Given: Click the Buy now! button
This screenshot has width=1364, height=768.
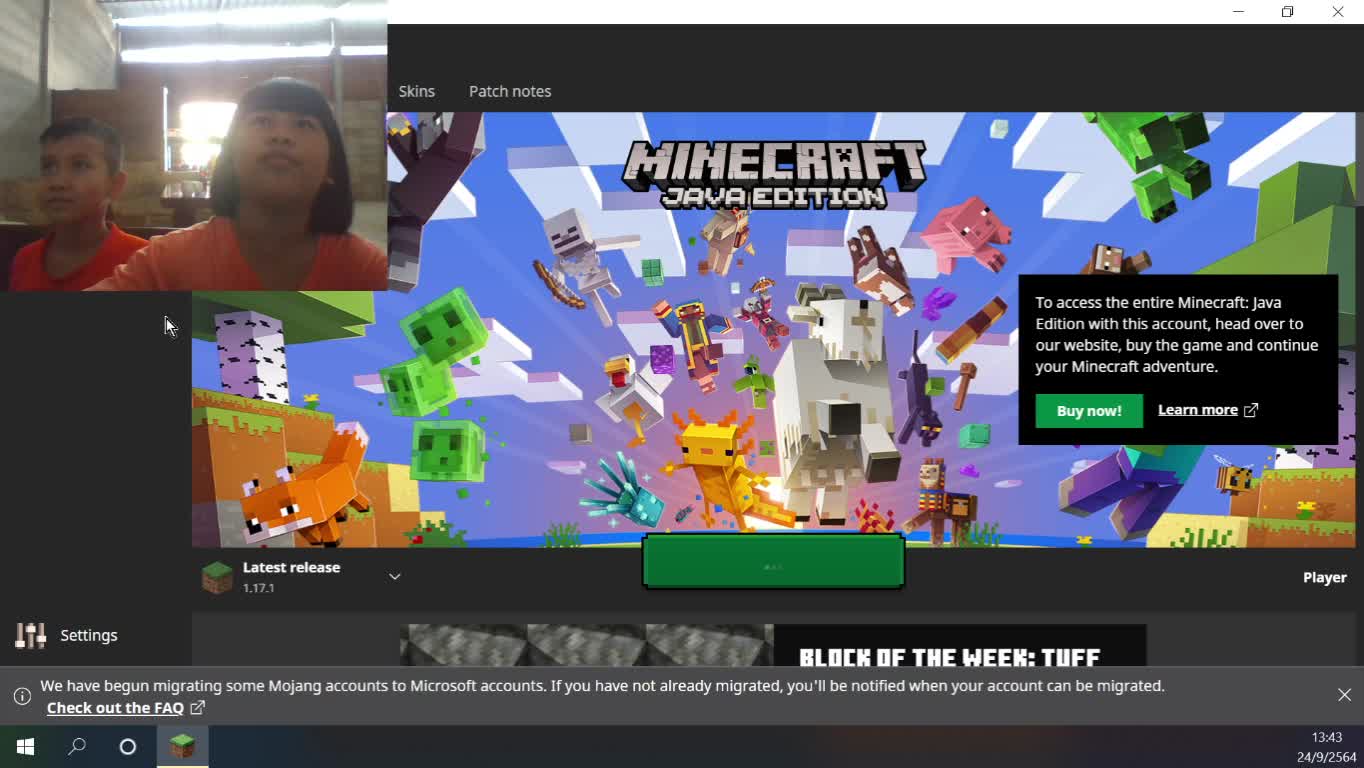Looking at the screenshot, I should tap(1089, 411).
